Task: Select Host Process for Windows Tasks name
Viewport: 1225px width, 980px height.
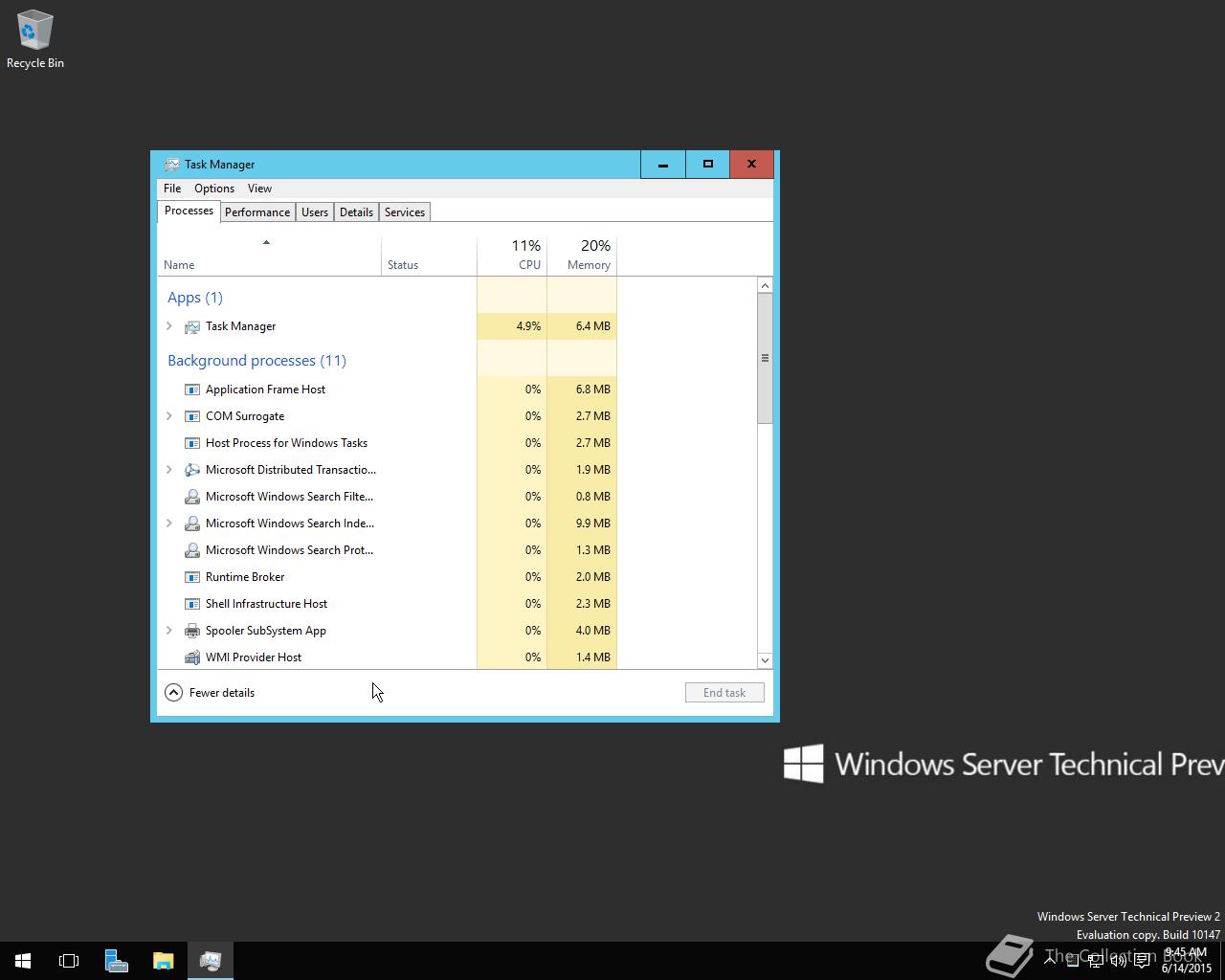Action: (x=286, y=443)
